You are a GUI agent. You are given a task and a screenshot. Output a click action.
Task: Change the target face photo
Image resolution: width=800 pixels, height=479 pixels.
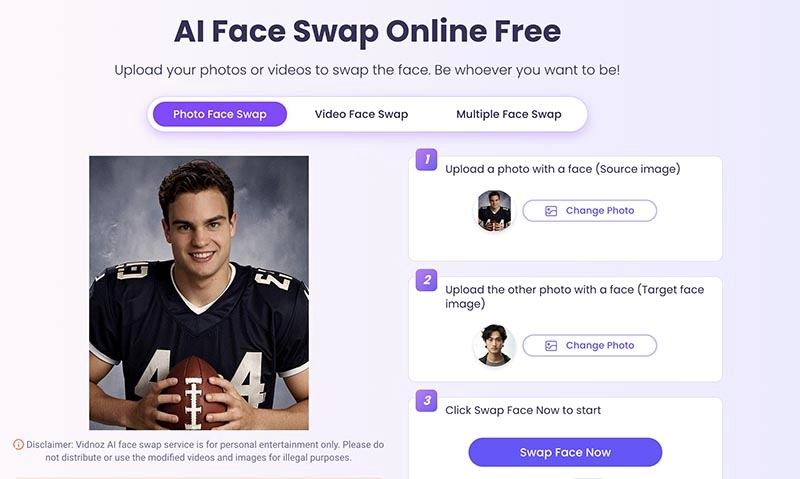(590, 345)
